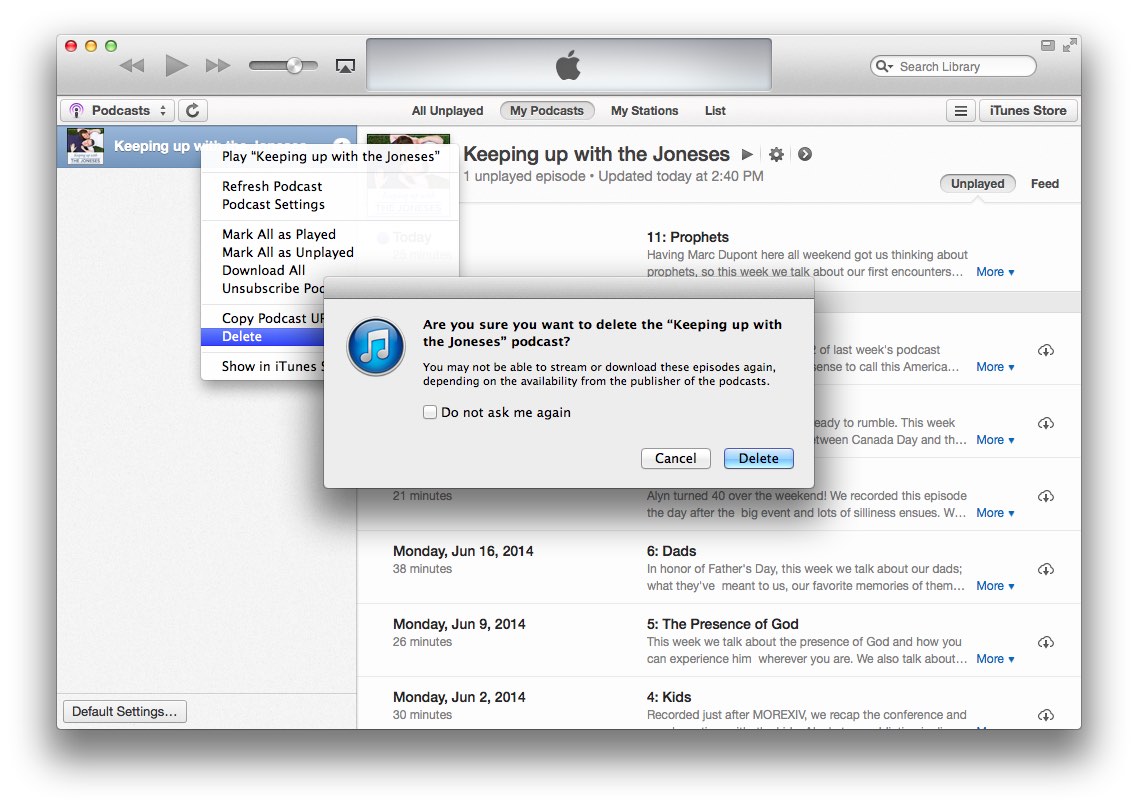Download the last week's podcast episode cloud icon
Image resolution: width=1138 pixels, height=808 pixels.
[x=1045, y=351]
